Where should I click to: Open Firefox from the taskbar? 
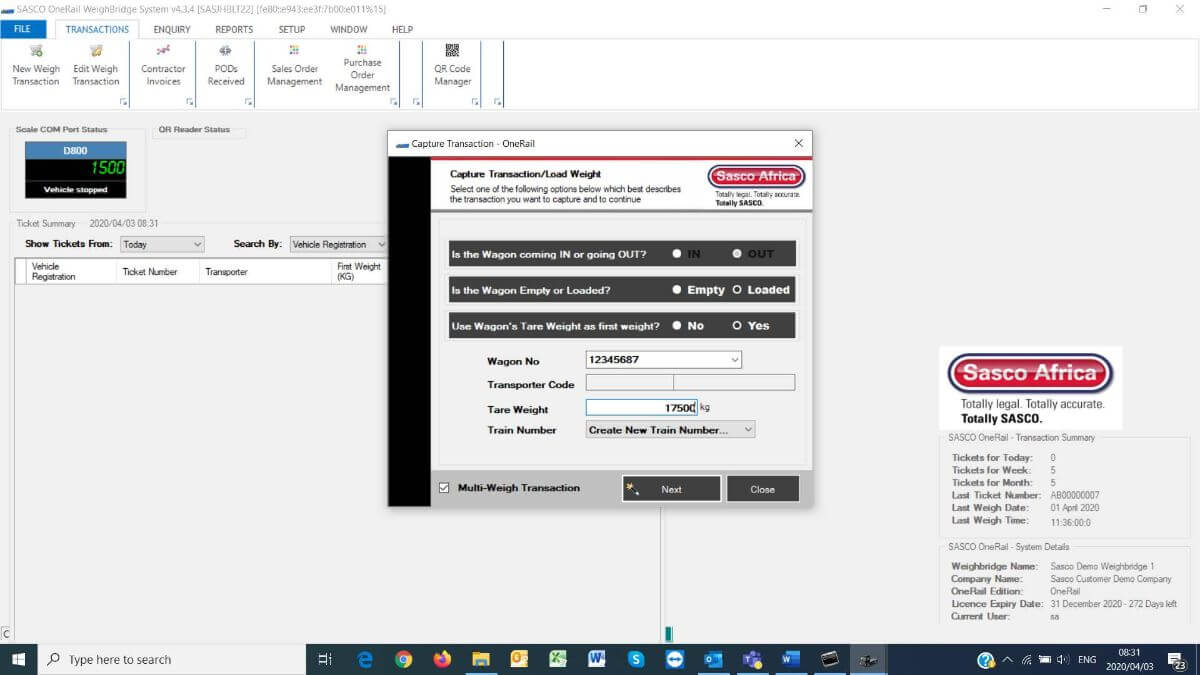click(442, 659)
